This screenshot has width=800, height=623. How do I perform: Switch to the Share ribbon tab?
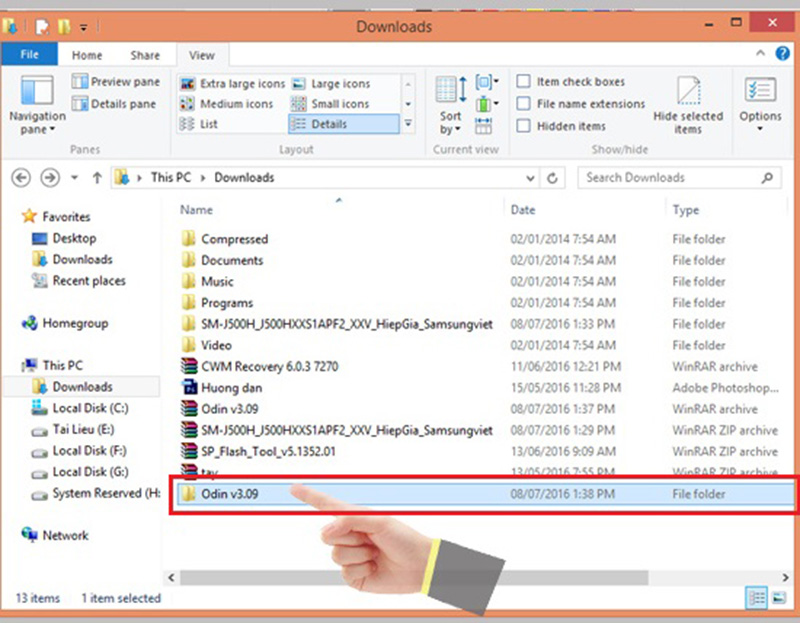click(145, 55)
